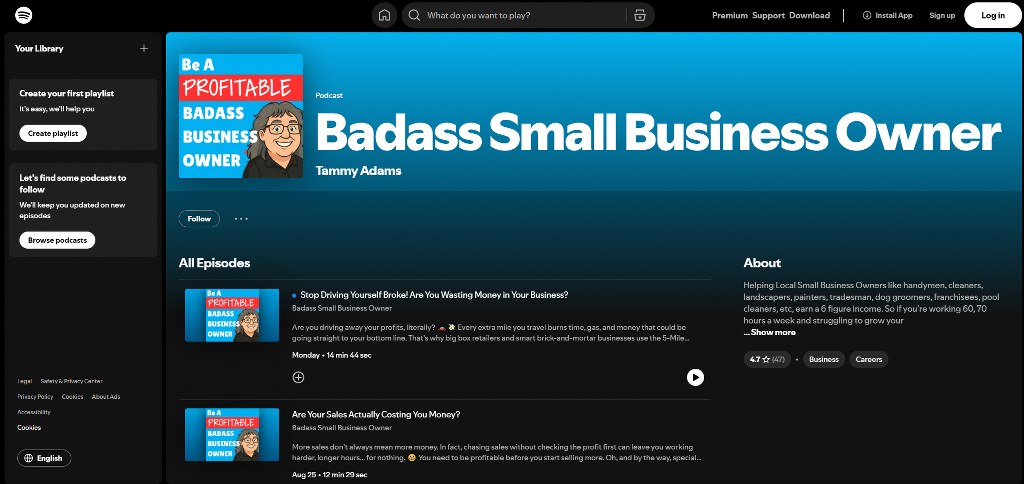Add first episode with plus circle icon
The image size is (1024, 484).
(x=298, y=377)
